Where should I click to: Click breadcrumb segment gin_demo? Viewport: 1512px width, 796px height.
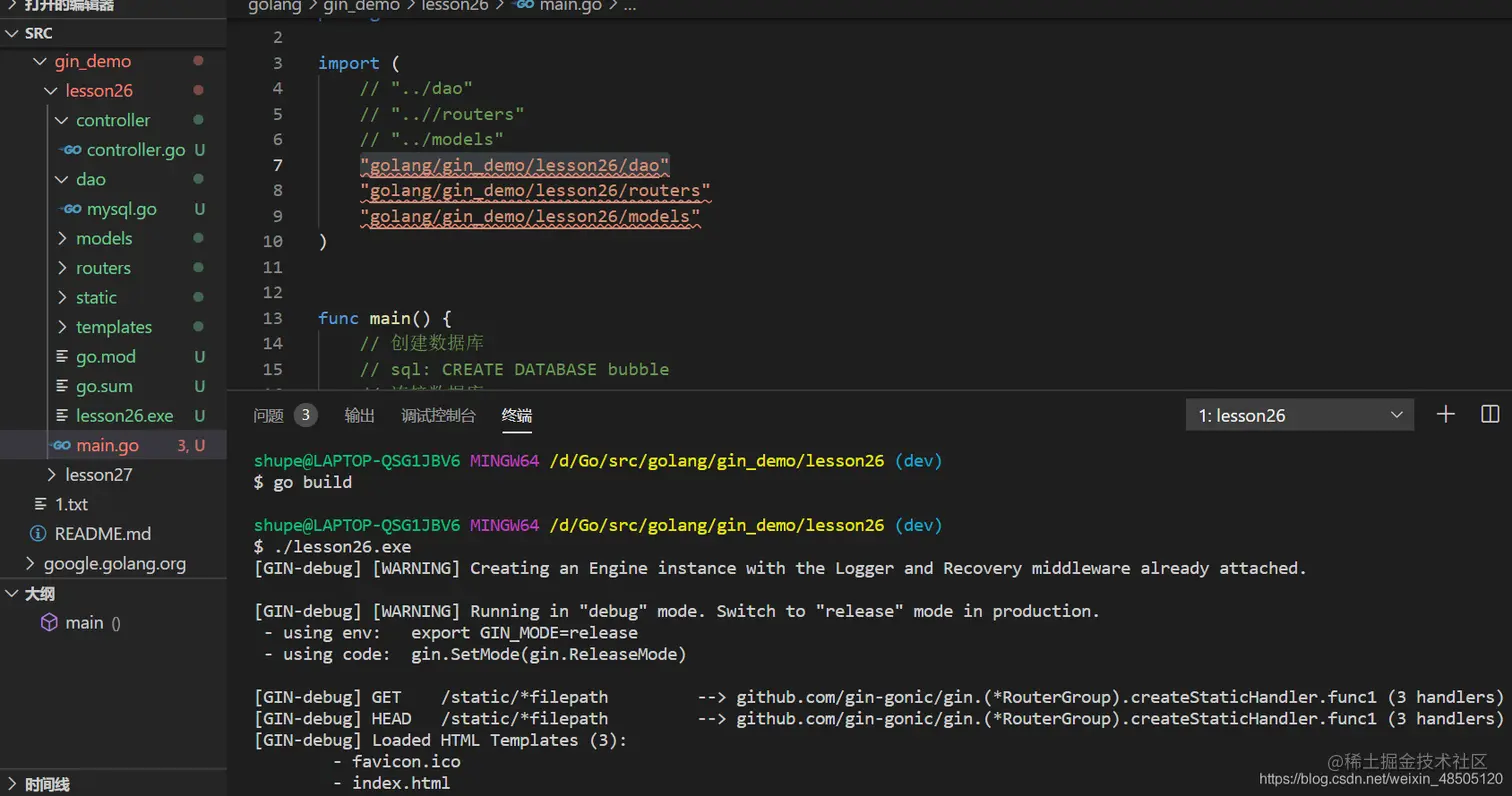[x=360, y=6]
